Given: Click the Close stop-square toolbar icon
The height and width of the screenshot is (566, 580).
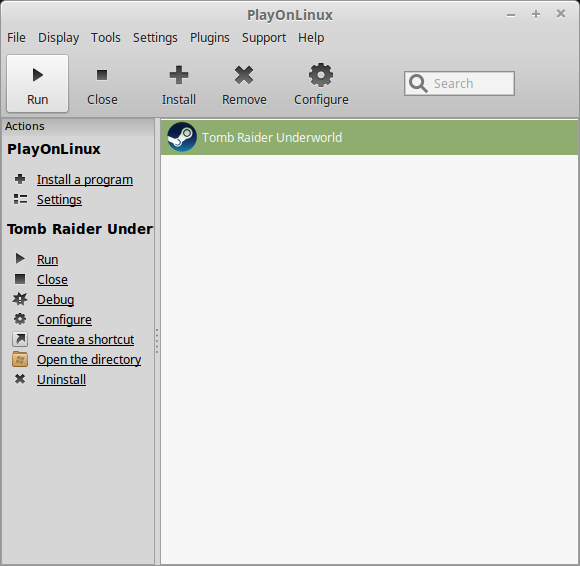Looking at the screenshot, I should (102, 75).
